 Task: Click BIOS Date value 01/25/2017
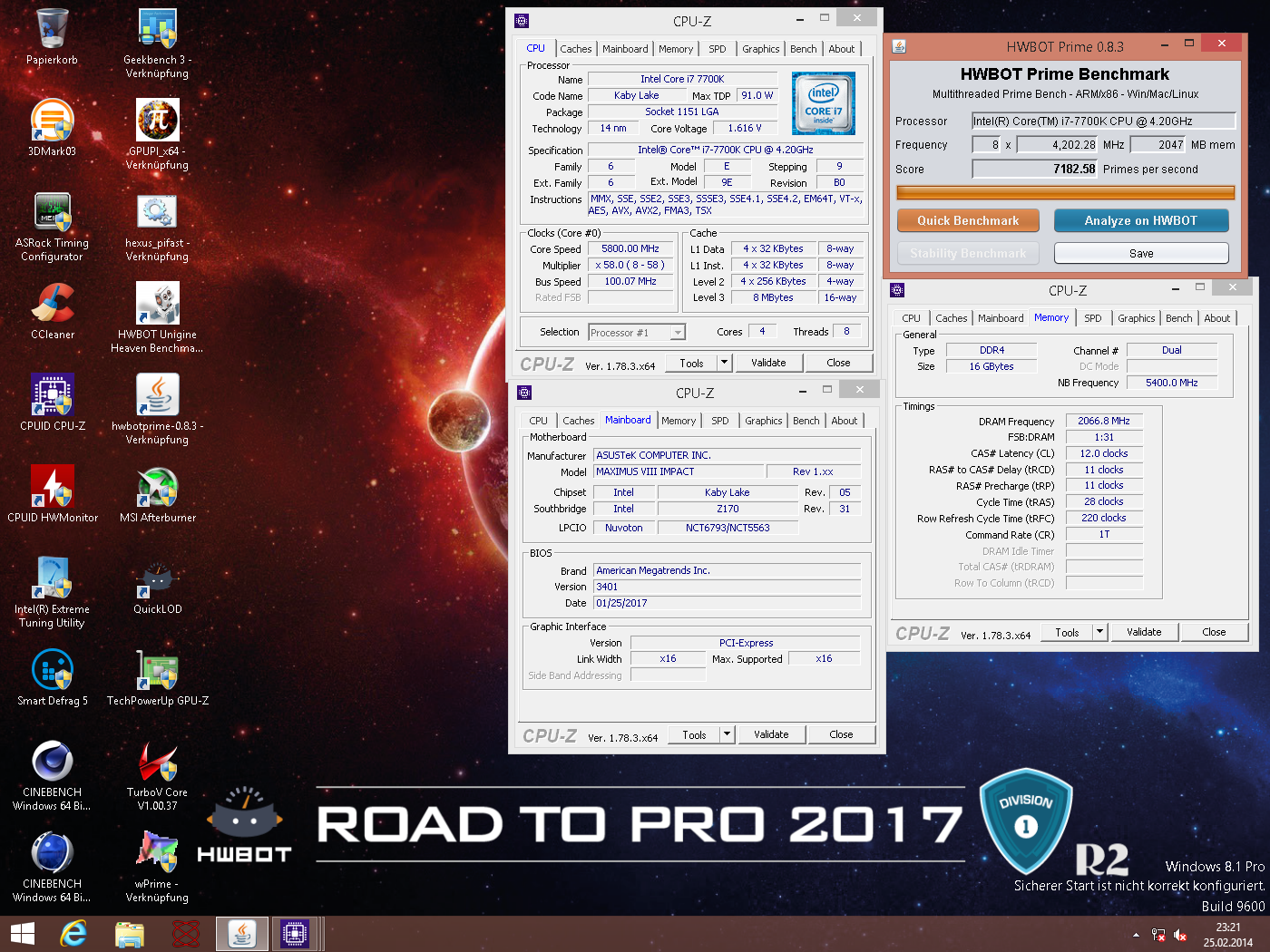727,603
